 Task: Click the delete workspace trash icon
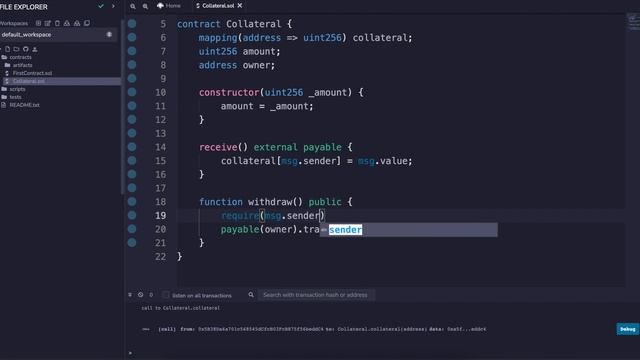[x=57, y=23]
